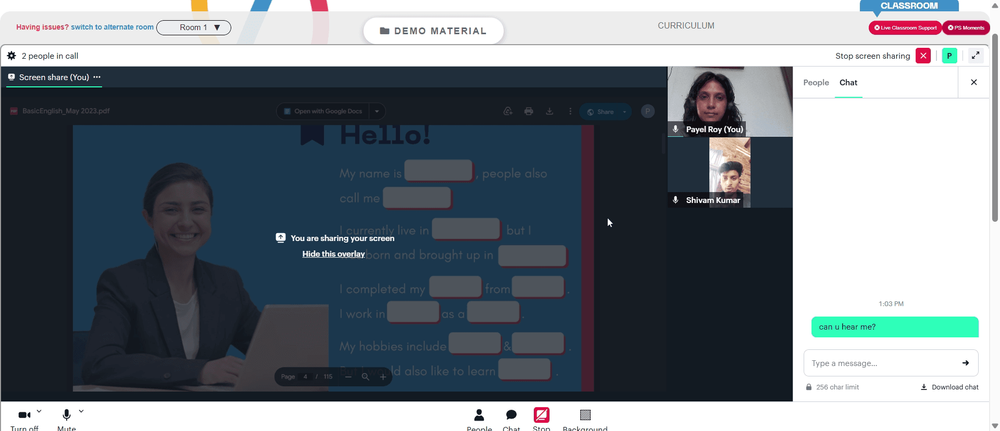
Task: Click page scrollbar on right edge
Action: tap(994, 128)
